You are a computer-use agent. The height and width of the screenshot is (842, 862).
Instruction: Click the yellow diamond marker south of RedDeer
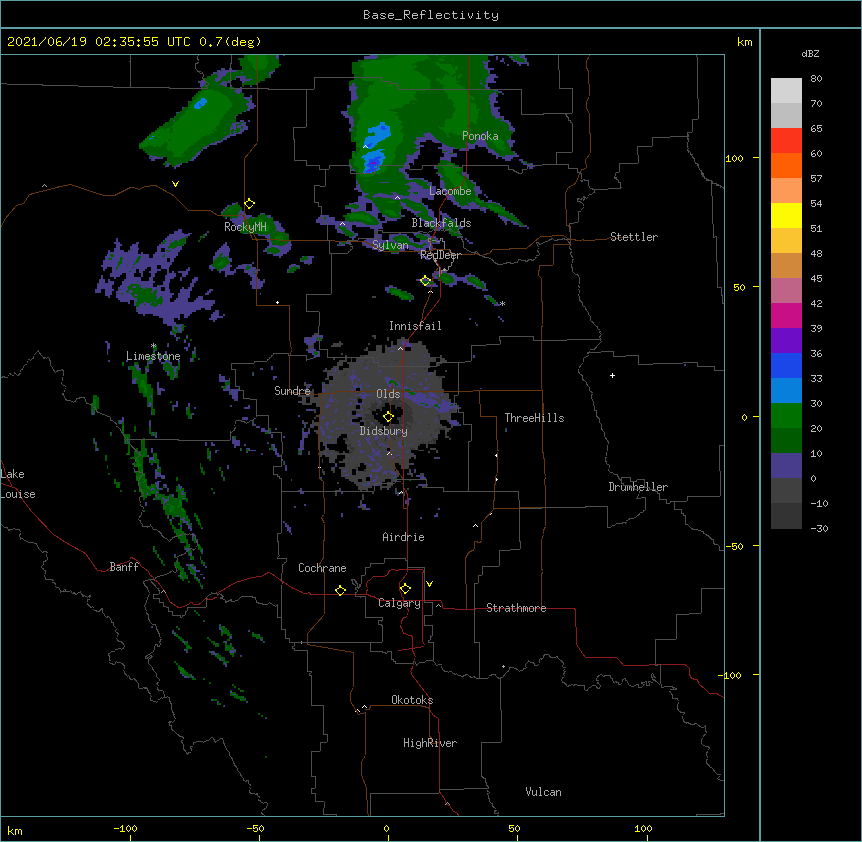425,281
